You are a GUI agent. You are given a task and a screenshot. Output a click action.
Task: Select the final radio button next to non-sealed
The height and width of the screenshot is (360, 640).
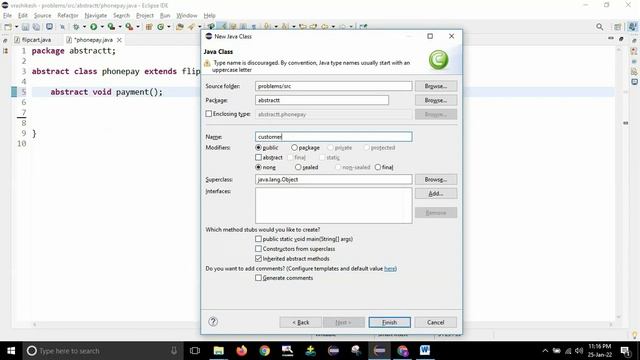point(378,167)
